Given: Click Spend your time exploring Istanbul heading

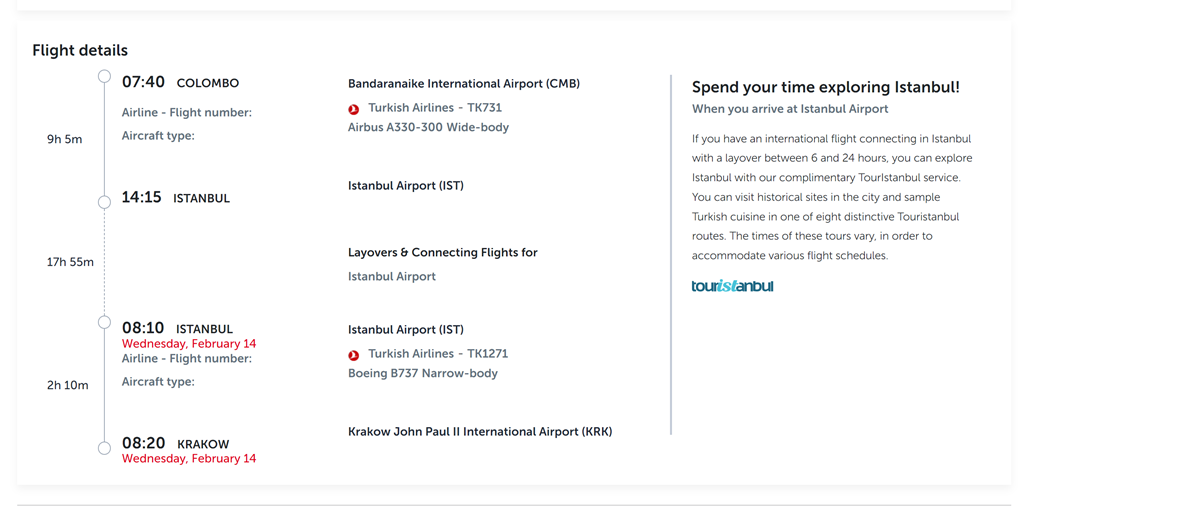Looking at the screenshot, I should [825, 87].
